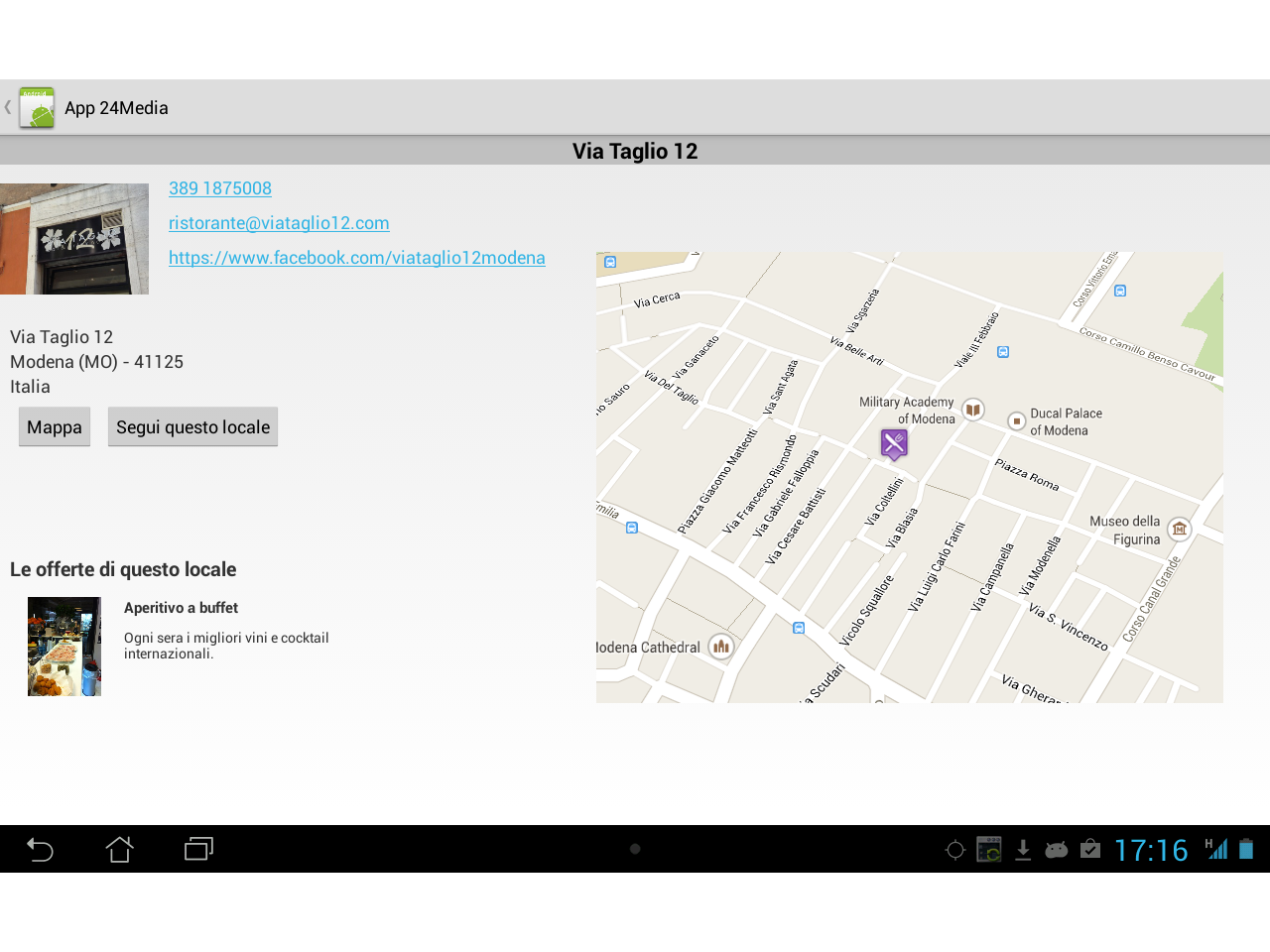Tap bus stop icon near Via Emilia

(x=632, y=528)
